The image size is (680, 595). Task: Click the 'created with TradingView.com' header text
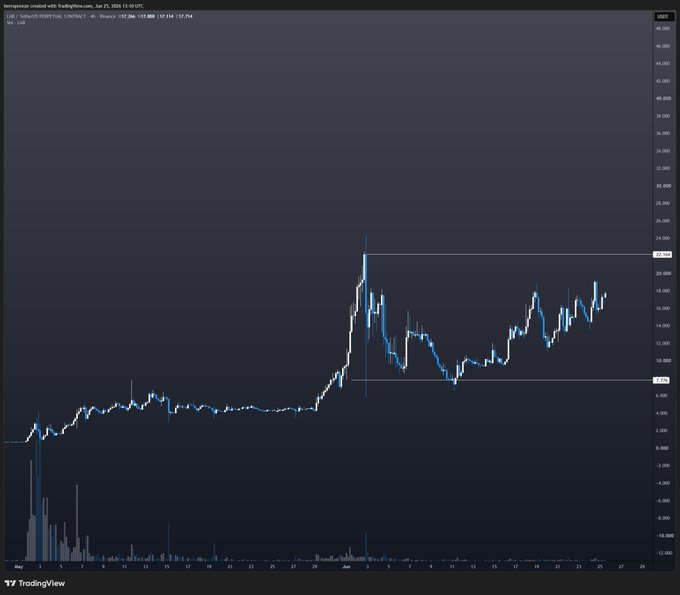click(63, 6)
